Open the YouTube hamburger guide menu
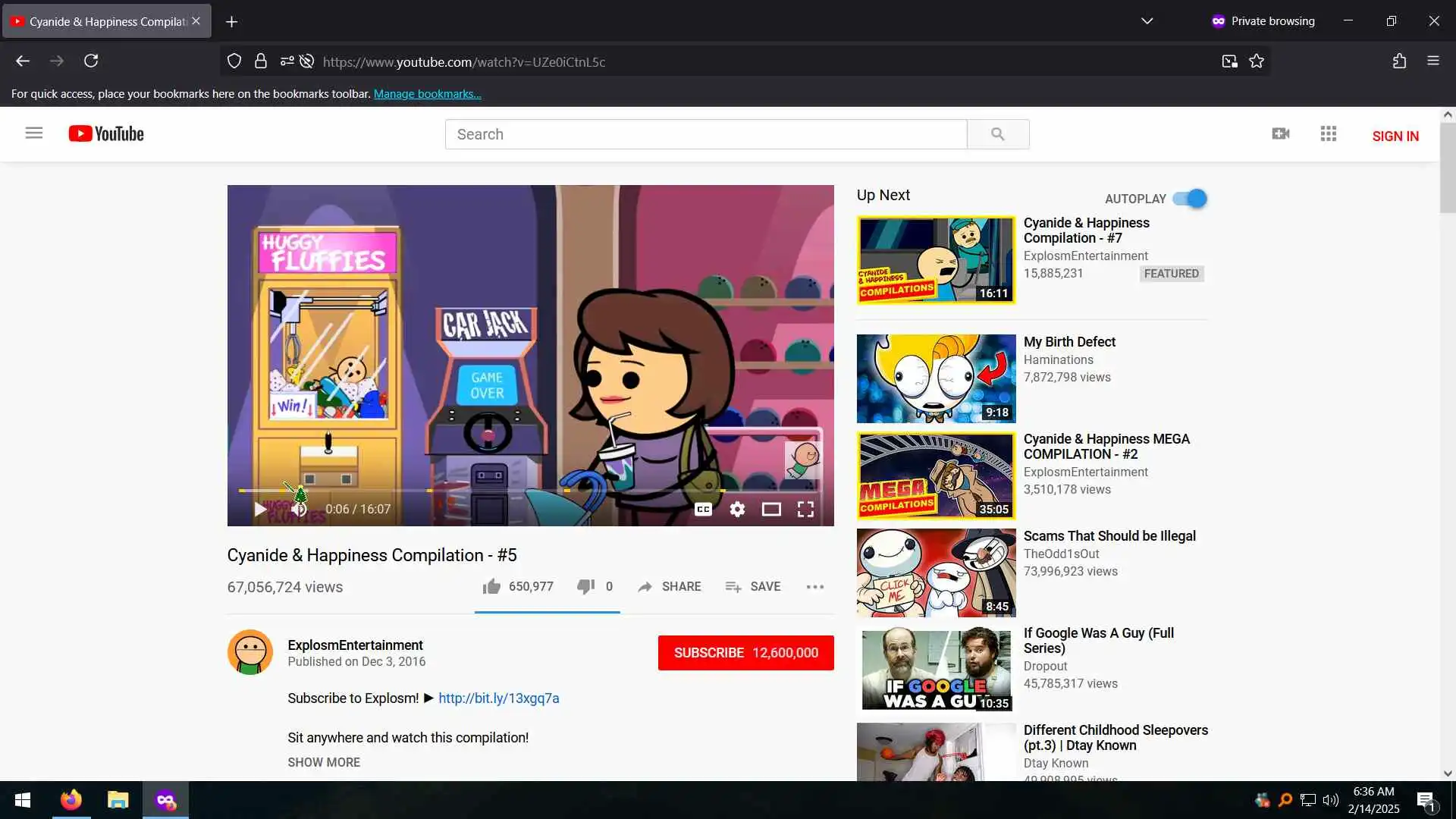The width and height of the screenshot is (1456, 819). pos(34,133)
